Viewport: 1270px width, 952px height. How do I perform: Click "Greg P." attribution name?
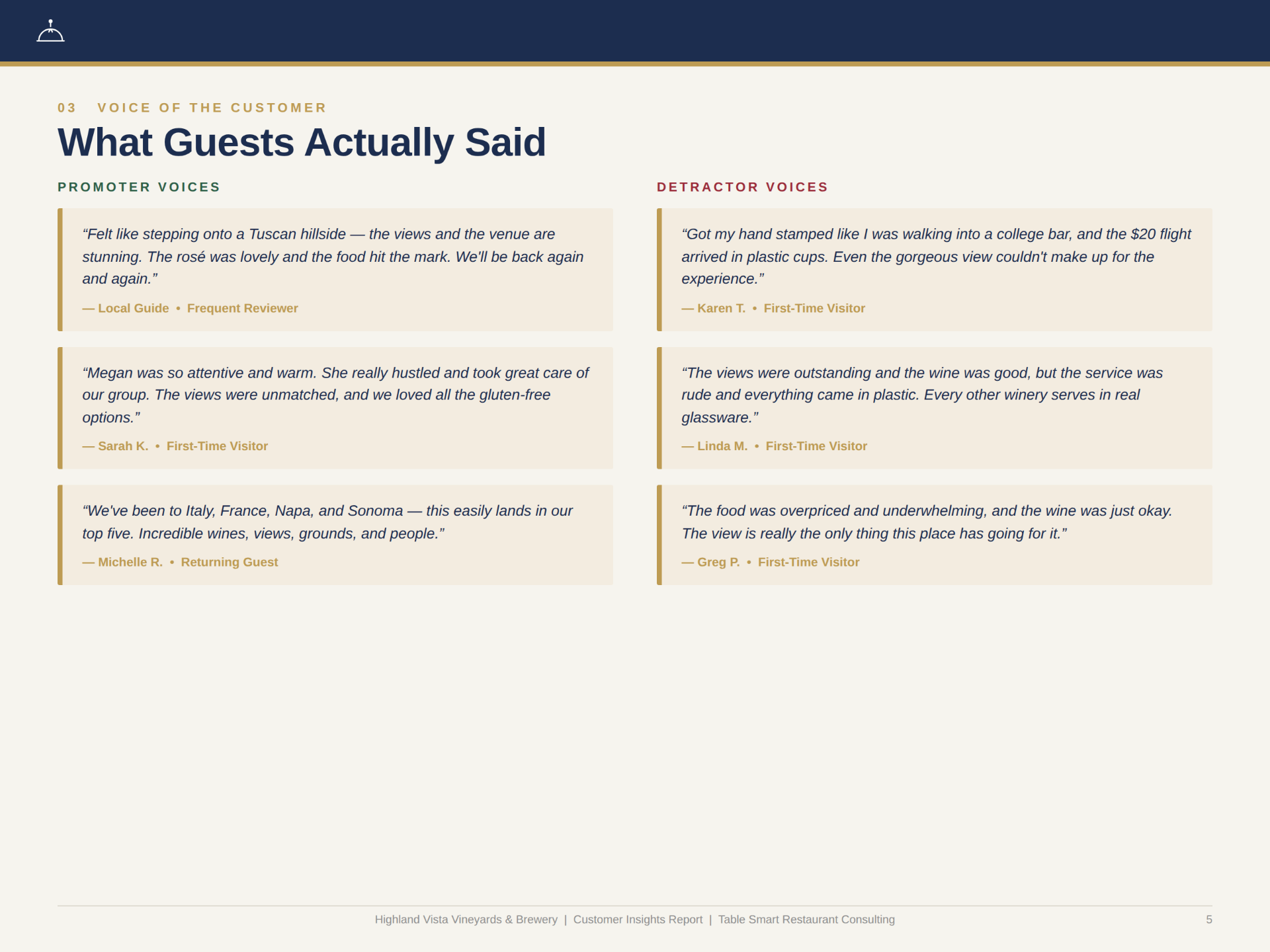point(718,562)
